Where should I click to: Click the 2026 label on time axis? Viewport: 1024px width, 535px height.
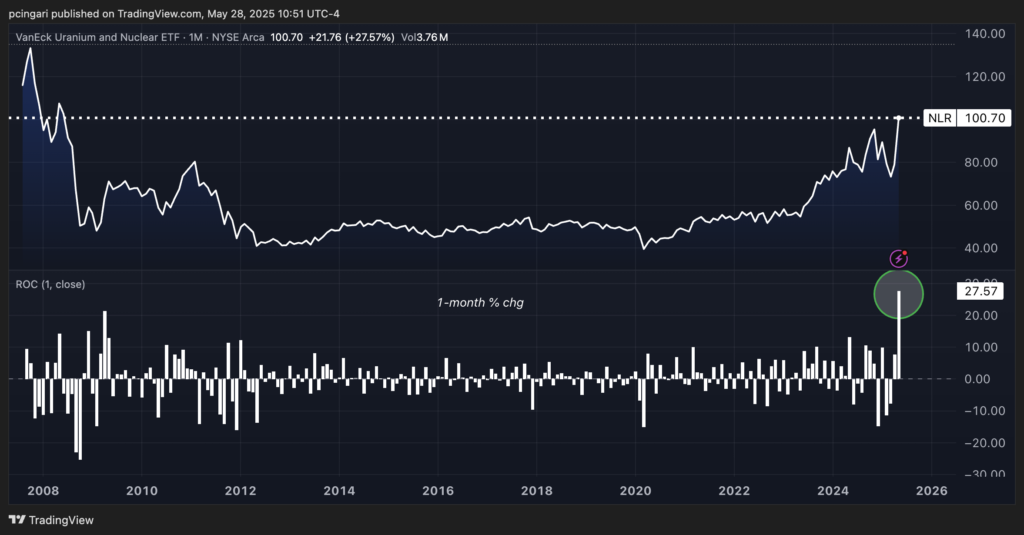tap(931, 491)
